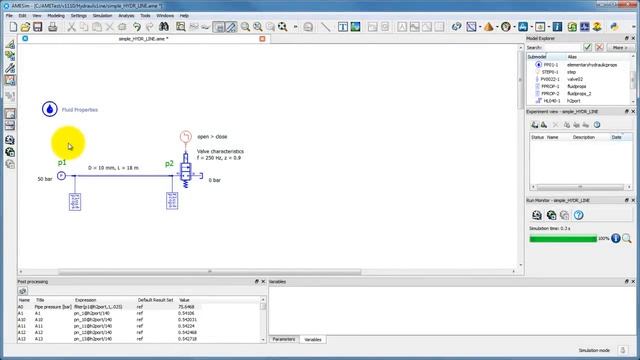This screenshot has width=640, height=360.
Task: Click the toolbar dropdown arrow after zoom icons
Action: [x=295, y=27]
